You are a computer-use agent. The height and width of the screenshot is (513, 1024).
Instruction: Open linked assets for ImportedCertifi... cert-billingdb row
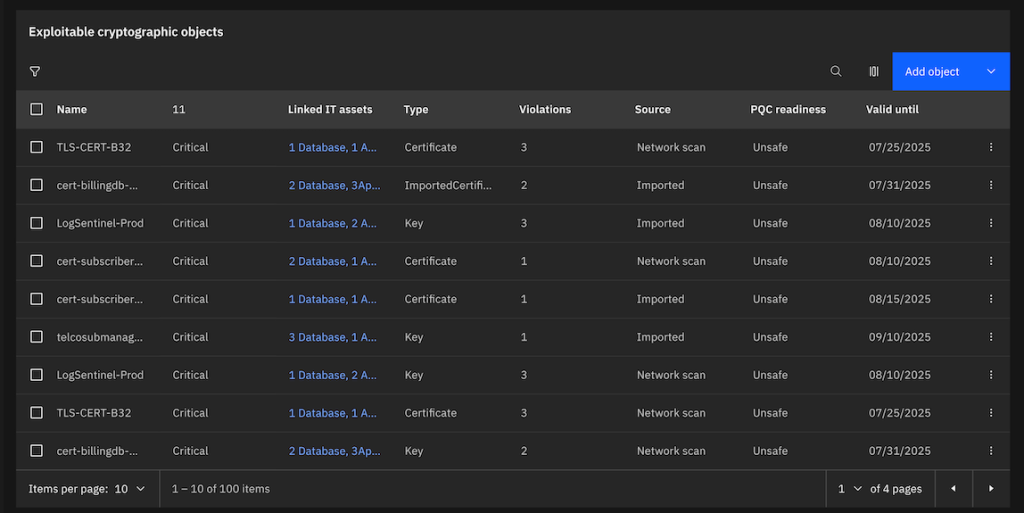[334, 185]
